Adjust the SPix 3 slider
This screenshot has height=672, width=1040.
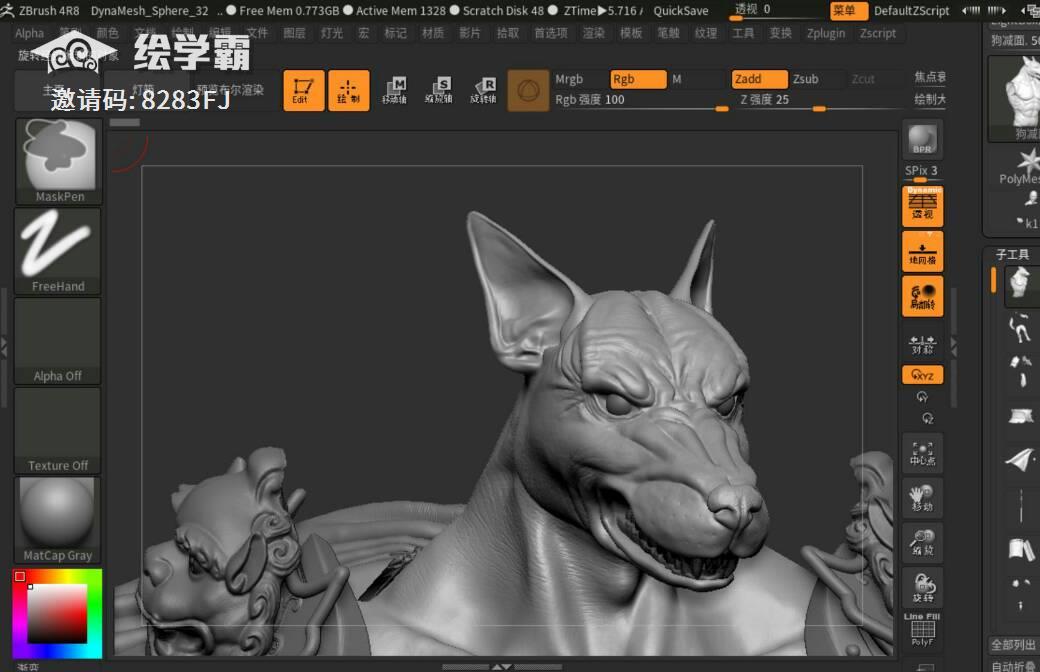pyautogui.click(x=922, y=172)
